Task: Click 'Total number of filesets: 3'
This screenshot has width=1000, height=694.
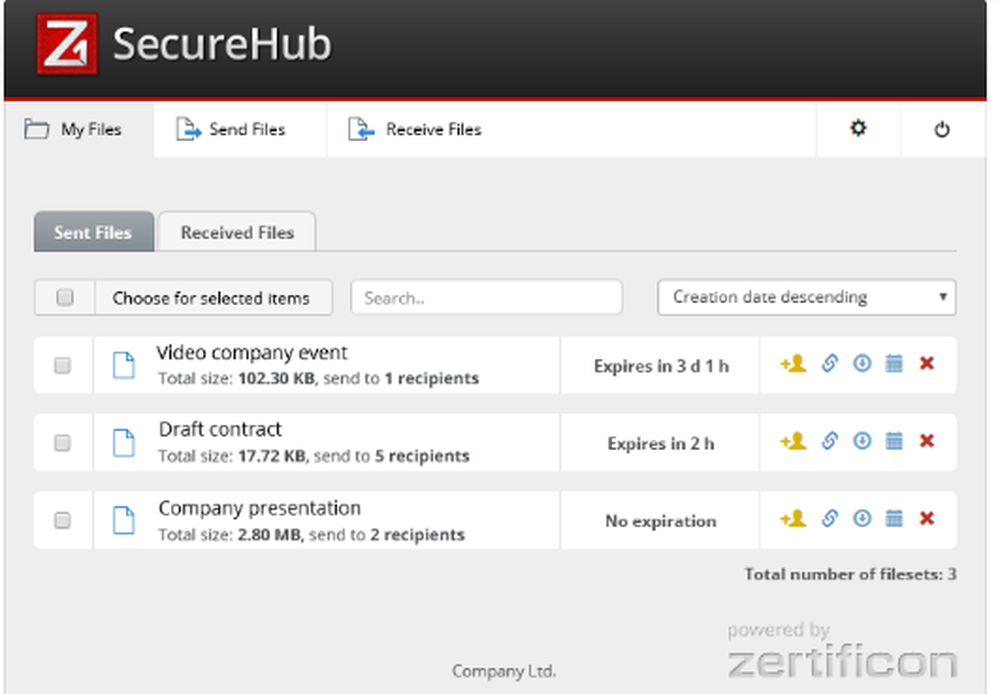Action: point(850,574)
